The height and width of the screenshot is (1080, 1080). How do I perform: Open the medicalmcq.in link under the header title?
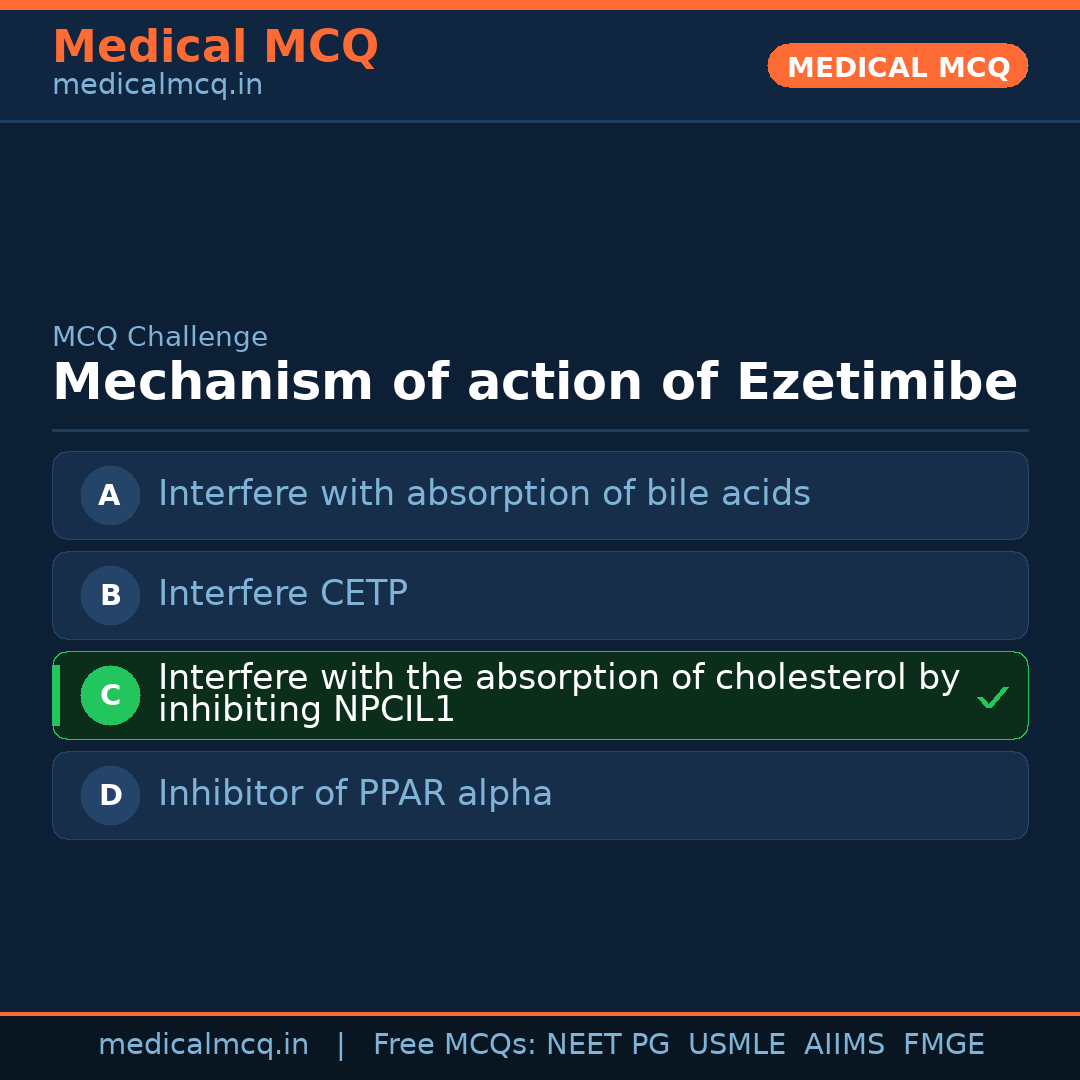(x=157, y=85)
